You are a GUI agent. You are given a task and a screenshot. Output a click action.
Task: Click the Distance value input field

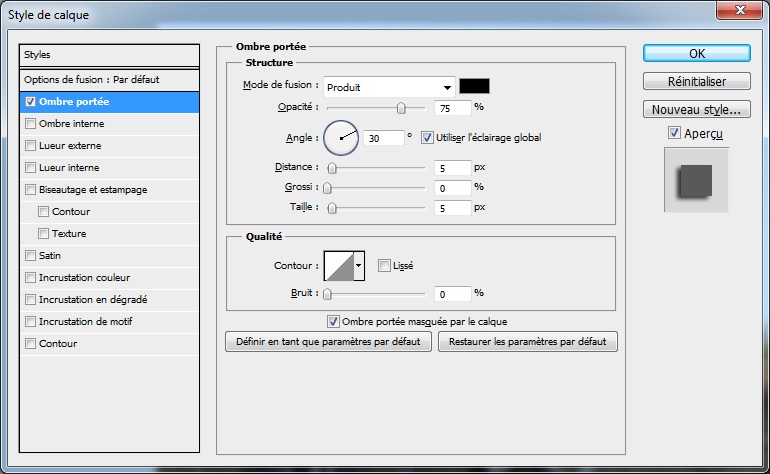(452, 168)
